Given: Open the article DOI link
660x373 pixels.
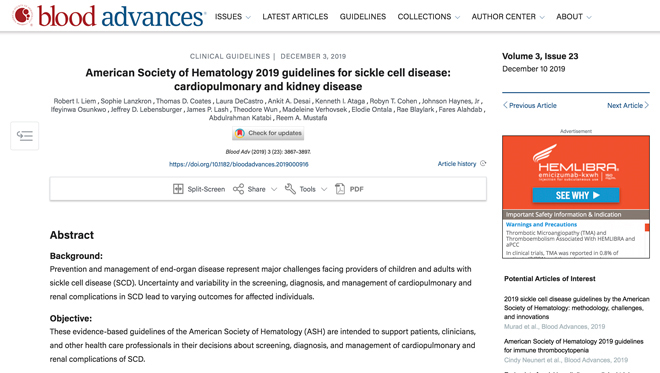Looking at the screenshot, I should (239, 164).
